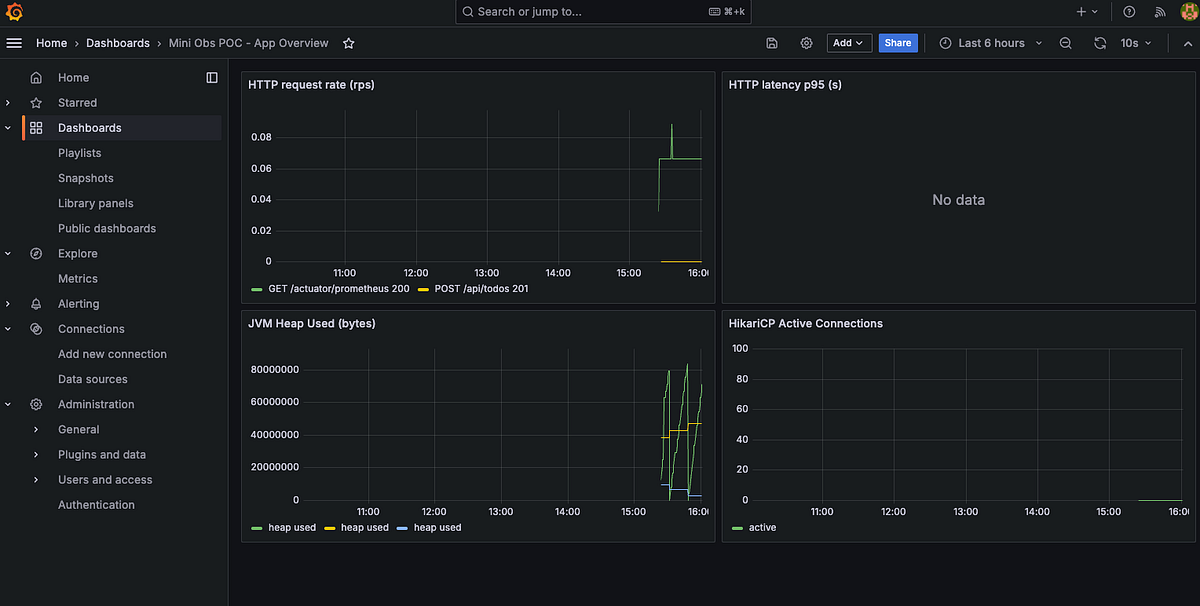
Task: Open the Grafana logo home
Action: point(14,12)
